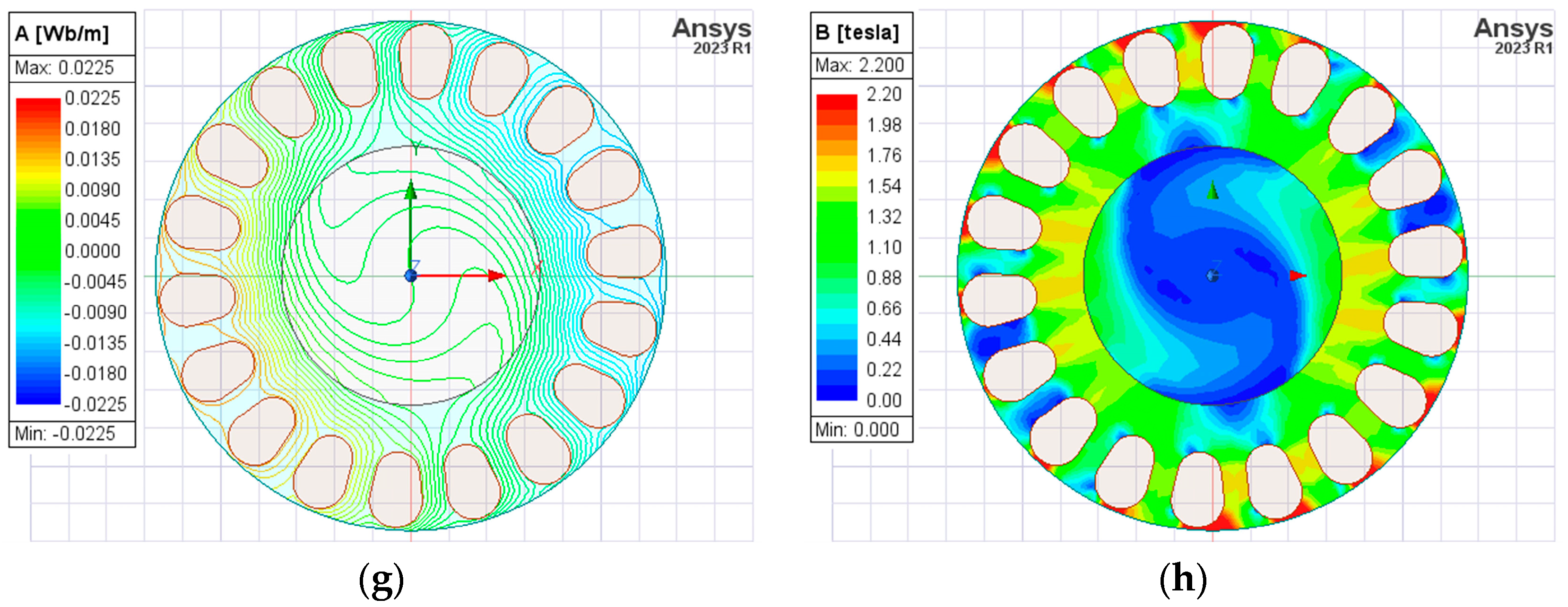Click the red axis arrow in plot h
This screenshot has width=1568, height=607.
coord(1298,276)
